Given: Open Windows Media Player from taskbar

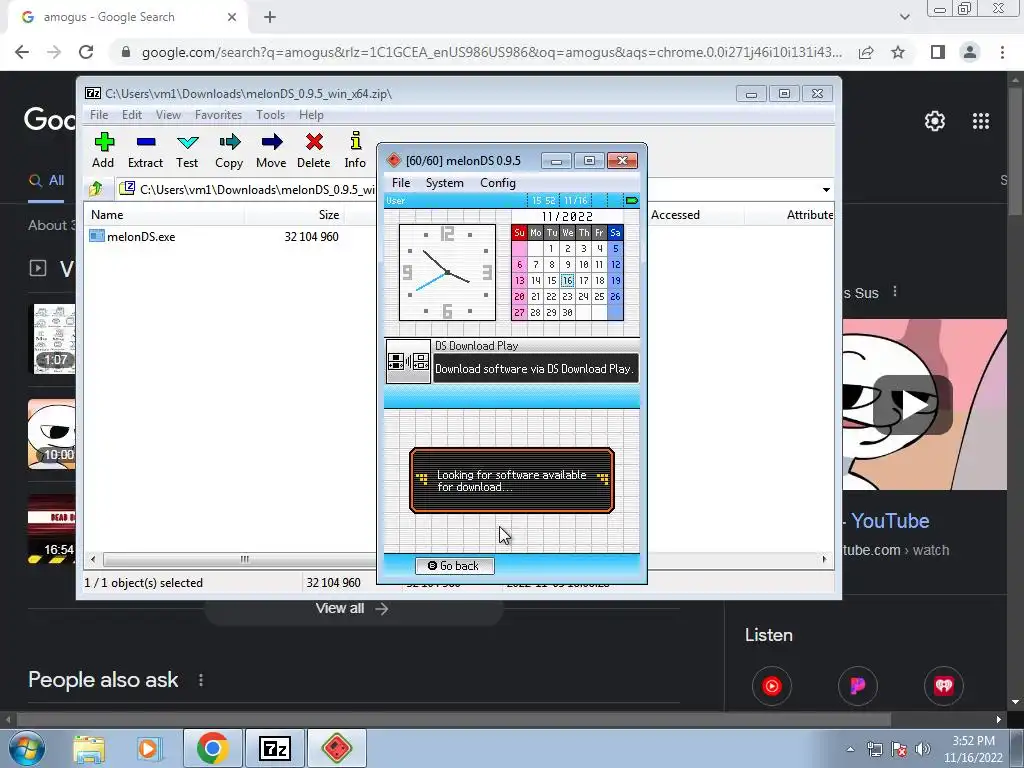Looking at the screenshot, I should coord(148,748).
